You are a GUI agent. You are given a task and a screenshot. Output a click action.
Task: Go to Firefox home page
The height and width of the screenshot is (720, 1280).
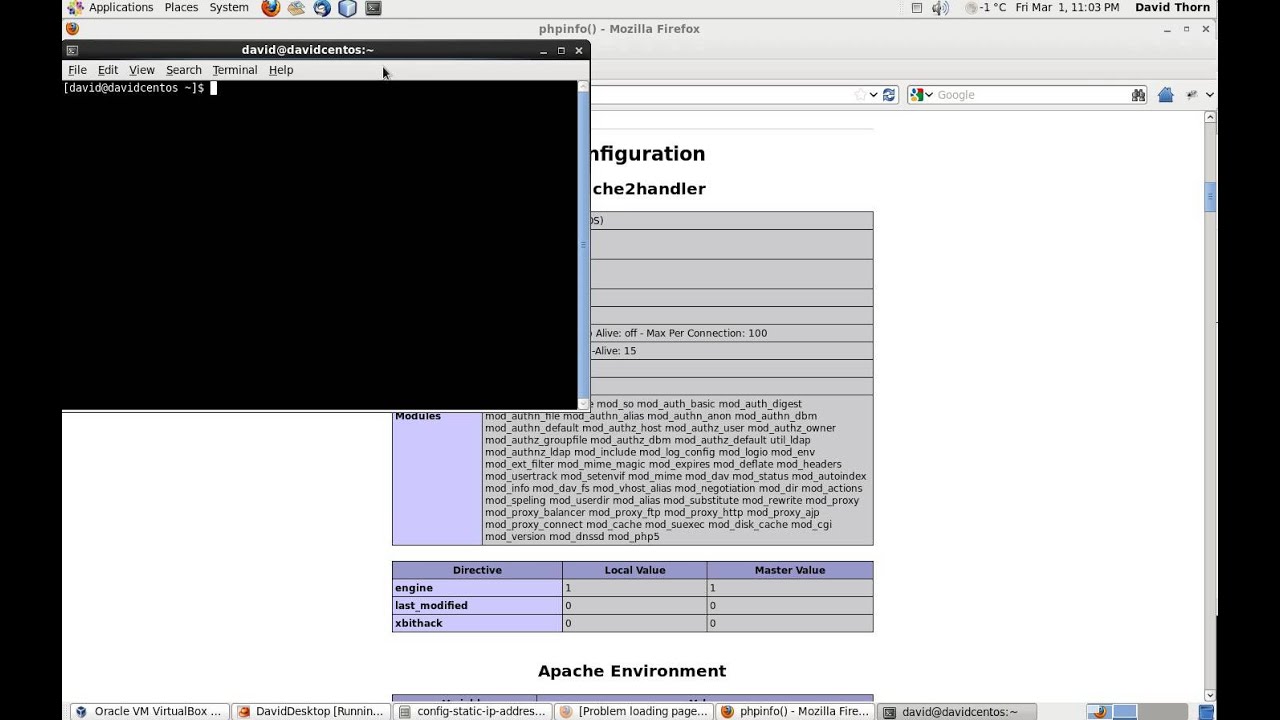[x=1165, y=95]
